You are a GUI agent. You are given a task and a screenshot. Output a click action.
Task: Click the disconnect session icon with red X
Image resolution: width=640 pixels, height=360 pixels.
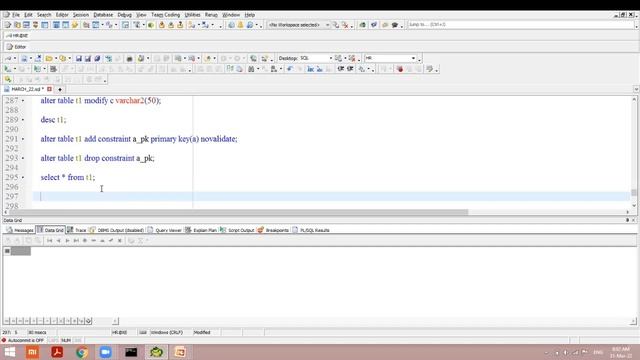click(x=345, y=25)
